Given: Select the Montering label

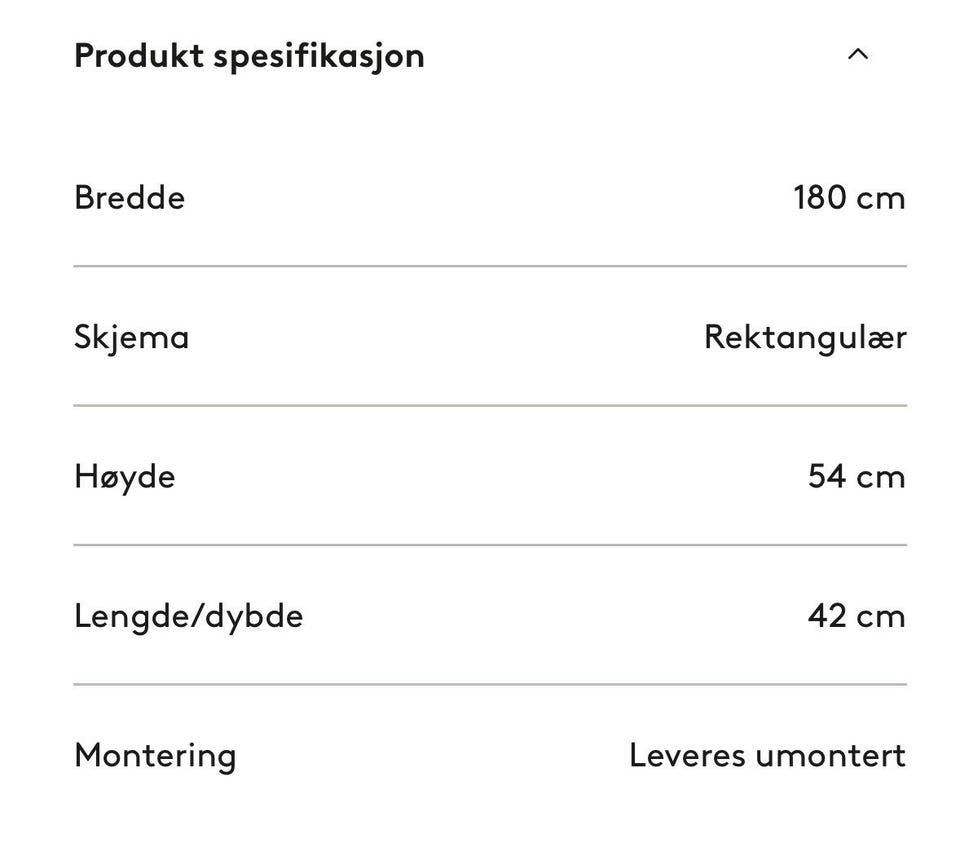Looking at the screenshot, I should coord(155,755).
